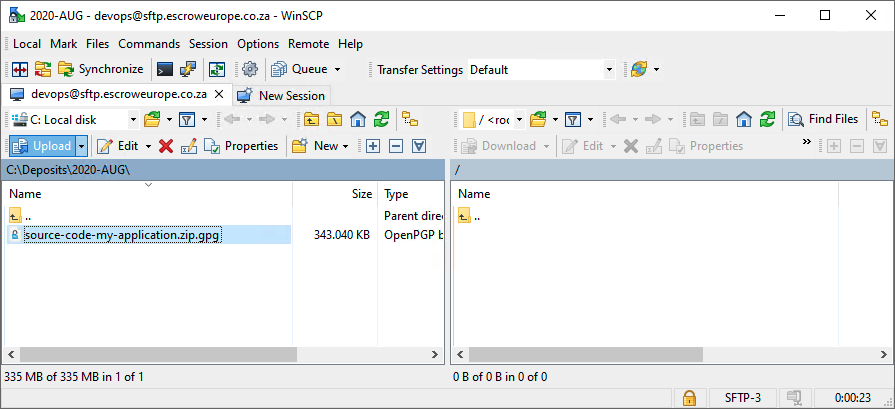Screen dimensions: 895x409
Task: Open the Remote menu
Action: pyautogui.click(x=308, y=44)
